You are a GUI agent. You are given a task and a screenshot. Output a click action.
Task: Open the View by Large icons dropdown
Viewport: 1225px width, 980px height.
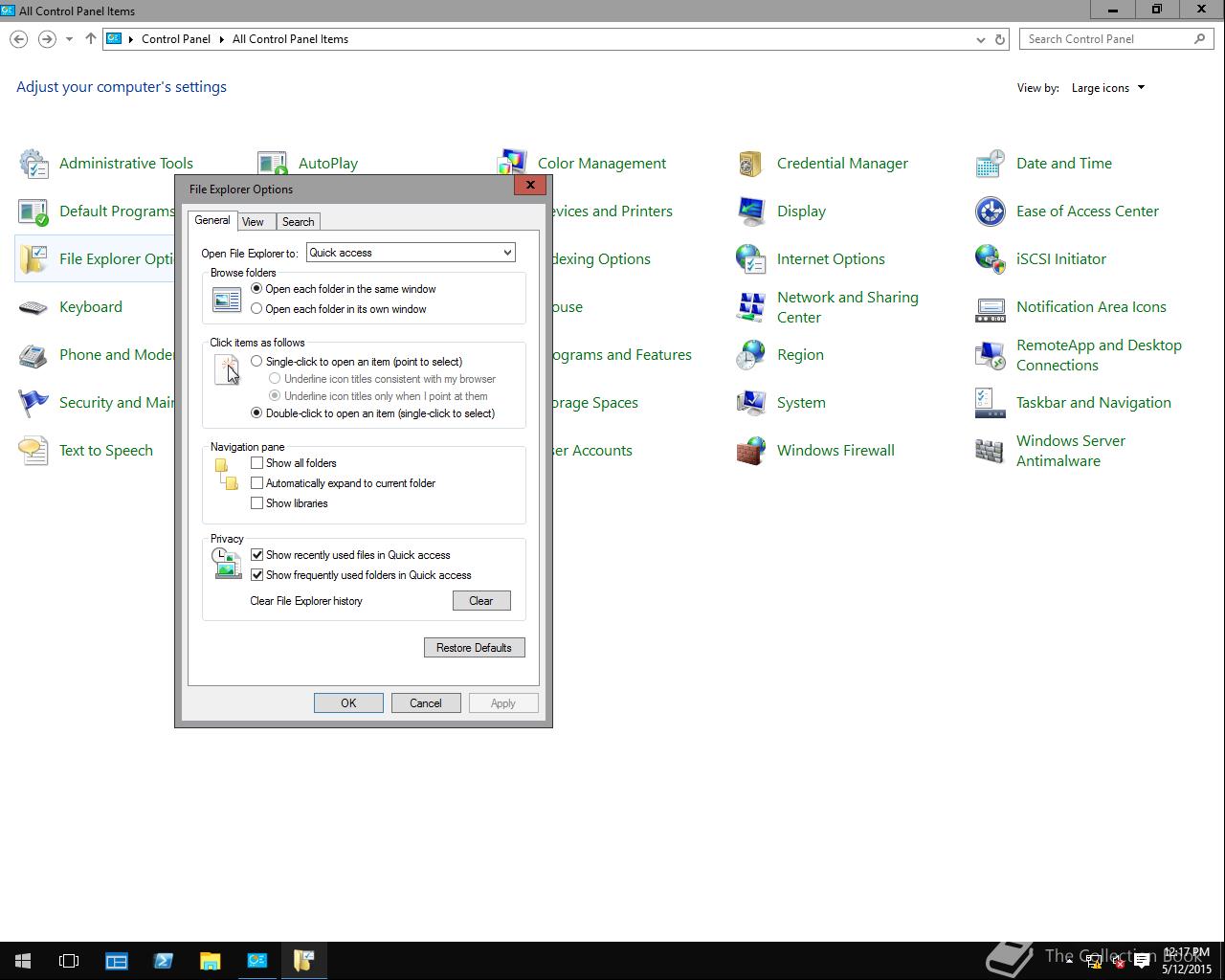1107,88
